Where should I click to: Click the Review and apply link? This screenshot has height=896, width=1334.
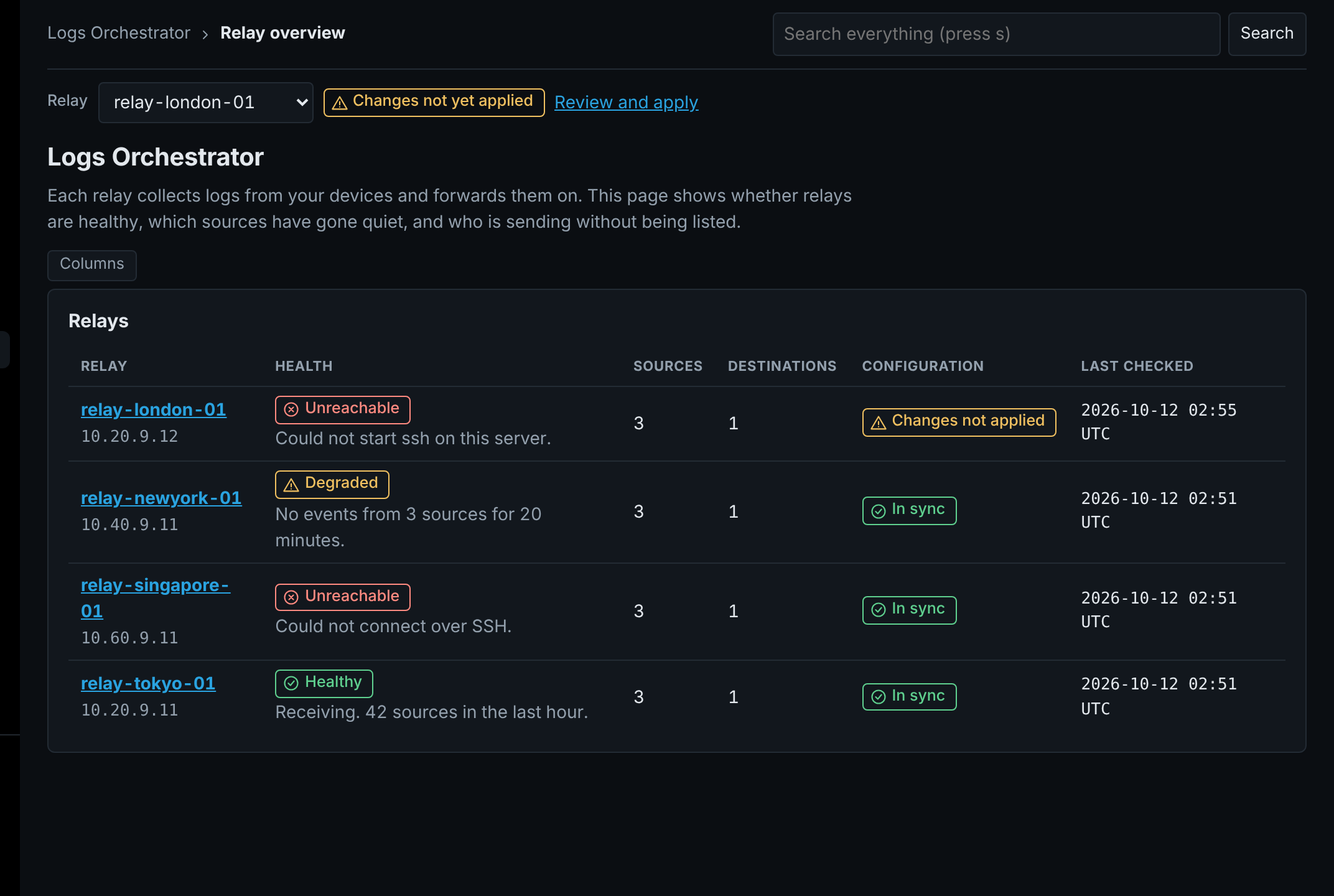tap(626, 102)
